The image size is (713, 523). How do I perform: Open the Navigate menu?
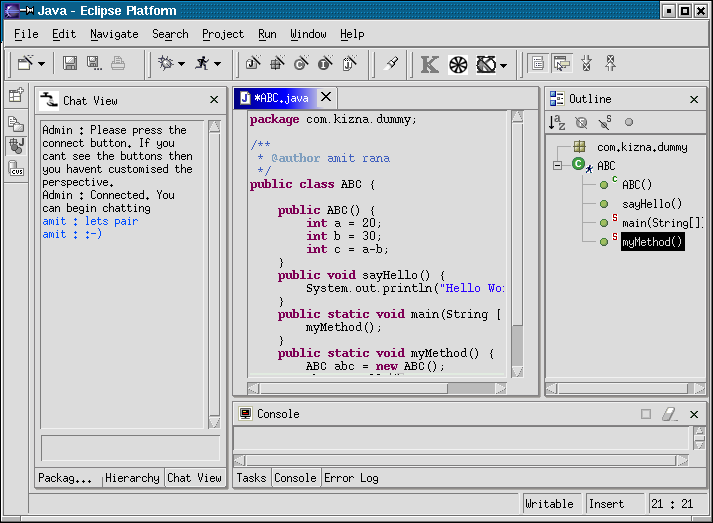tap(114, 34)
